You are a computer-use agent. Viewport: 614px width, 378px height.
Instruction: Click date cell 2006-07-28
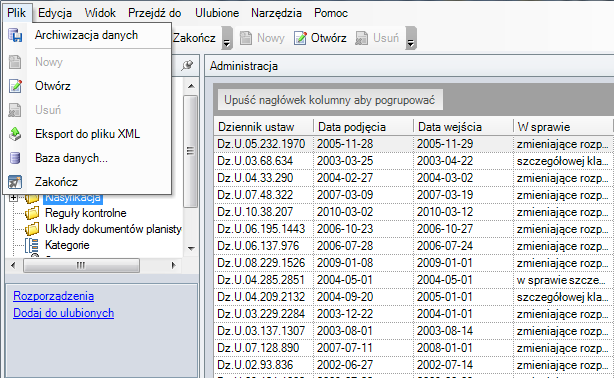click(x=363, y=246)
